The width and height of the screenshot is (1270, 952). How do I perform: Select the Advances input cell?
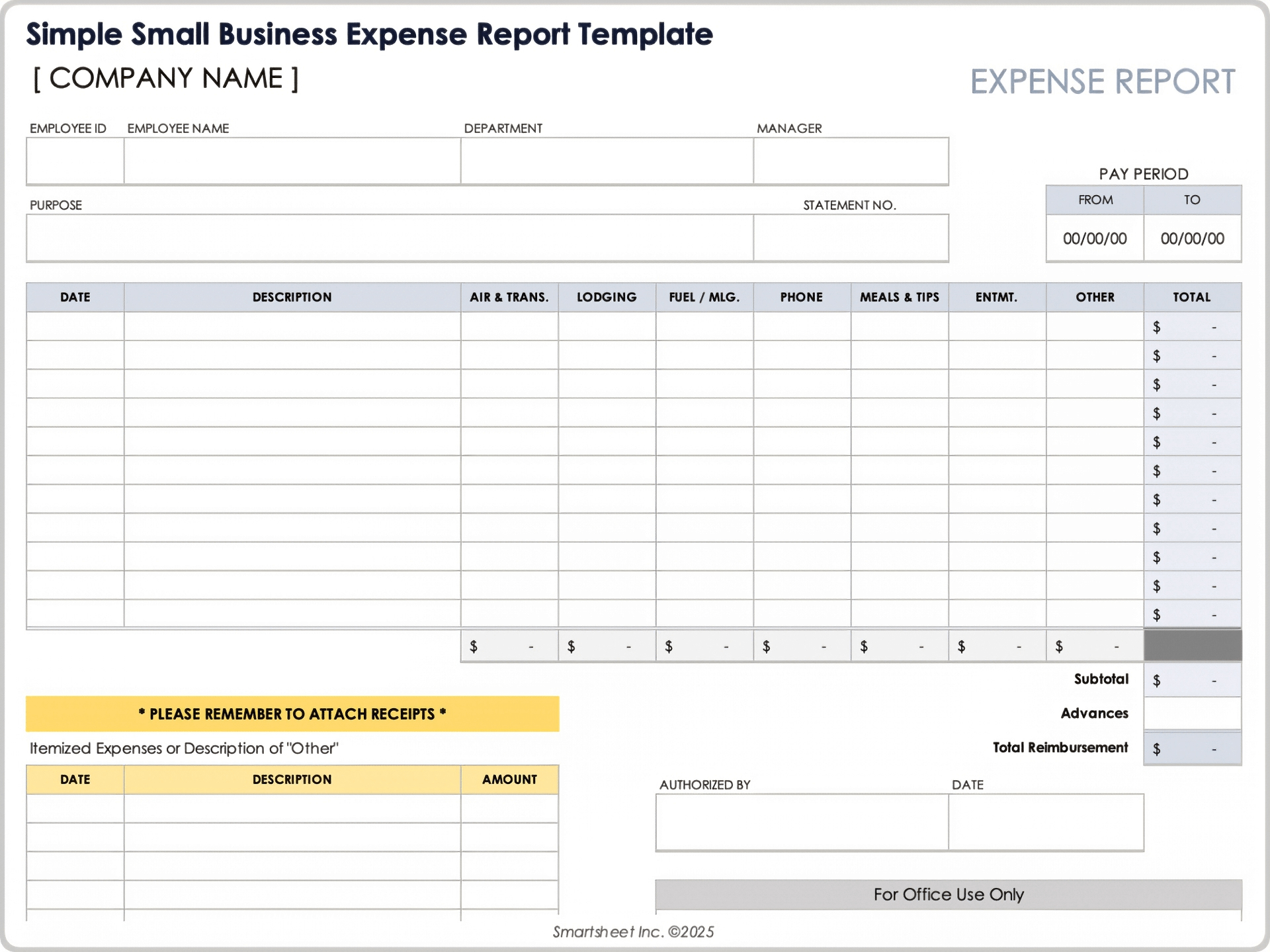[x=1191, y=713]
